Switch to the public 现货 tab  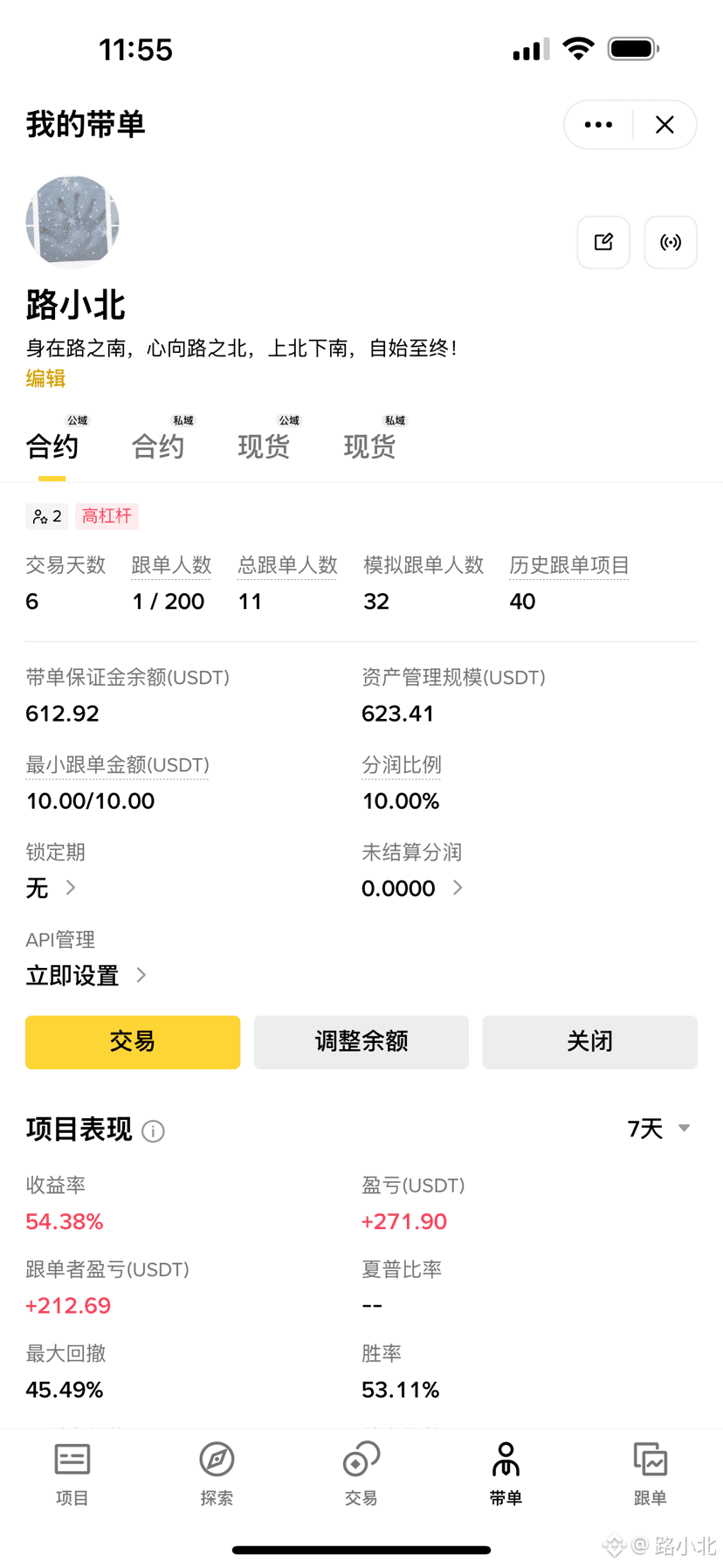(264, 446)
